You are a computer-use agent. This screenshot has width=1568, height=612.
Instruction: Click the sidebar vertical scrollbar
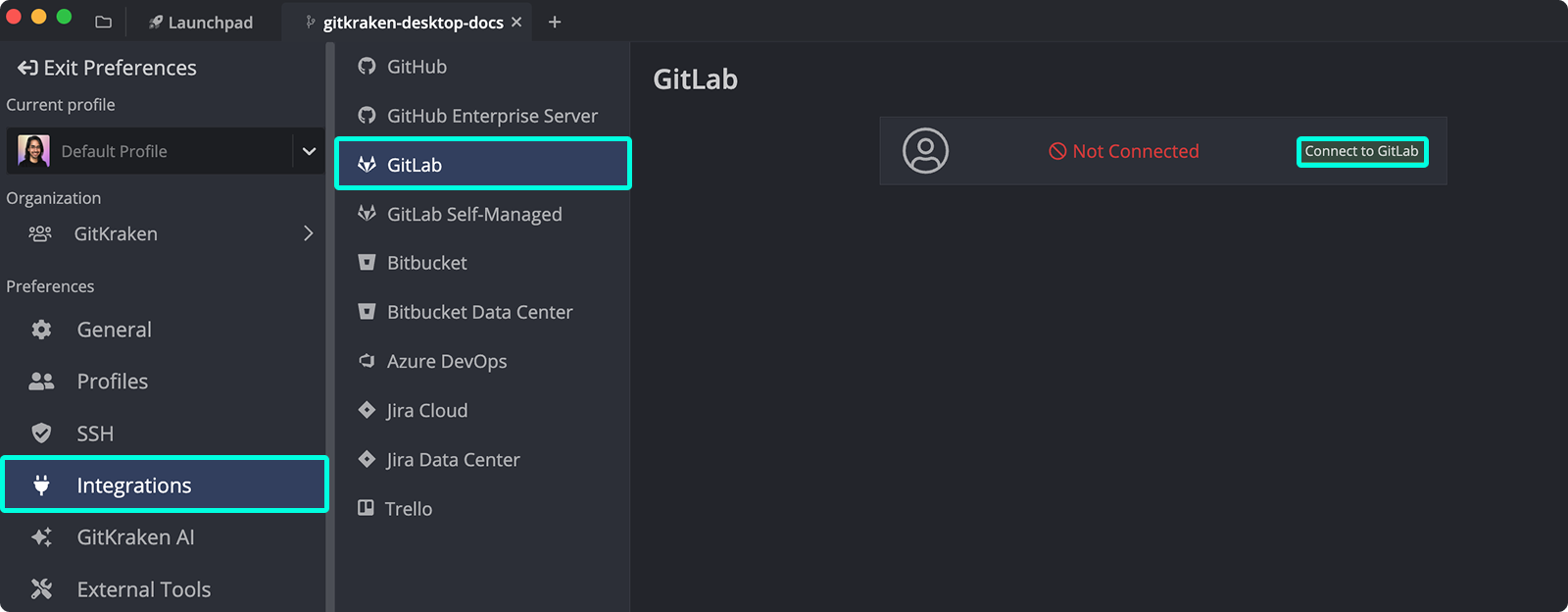tap(330, 328)
